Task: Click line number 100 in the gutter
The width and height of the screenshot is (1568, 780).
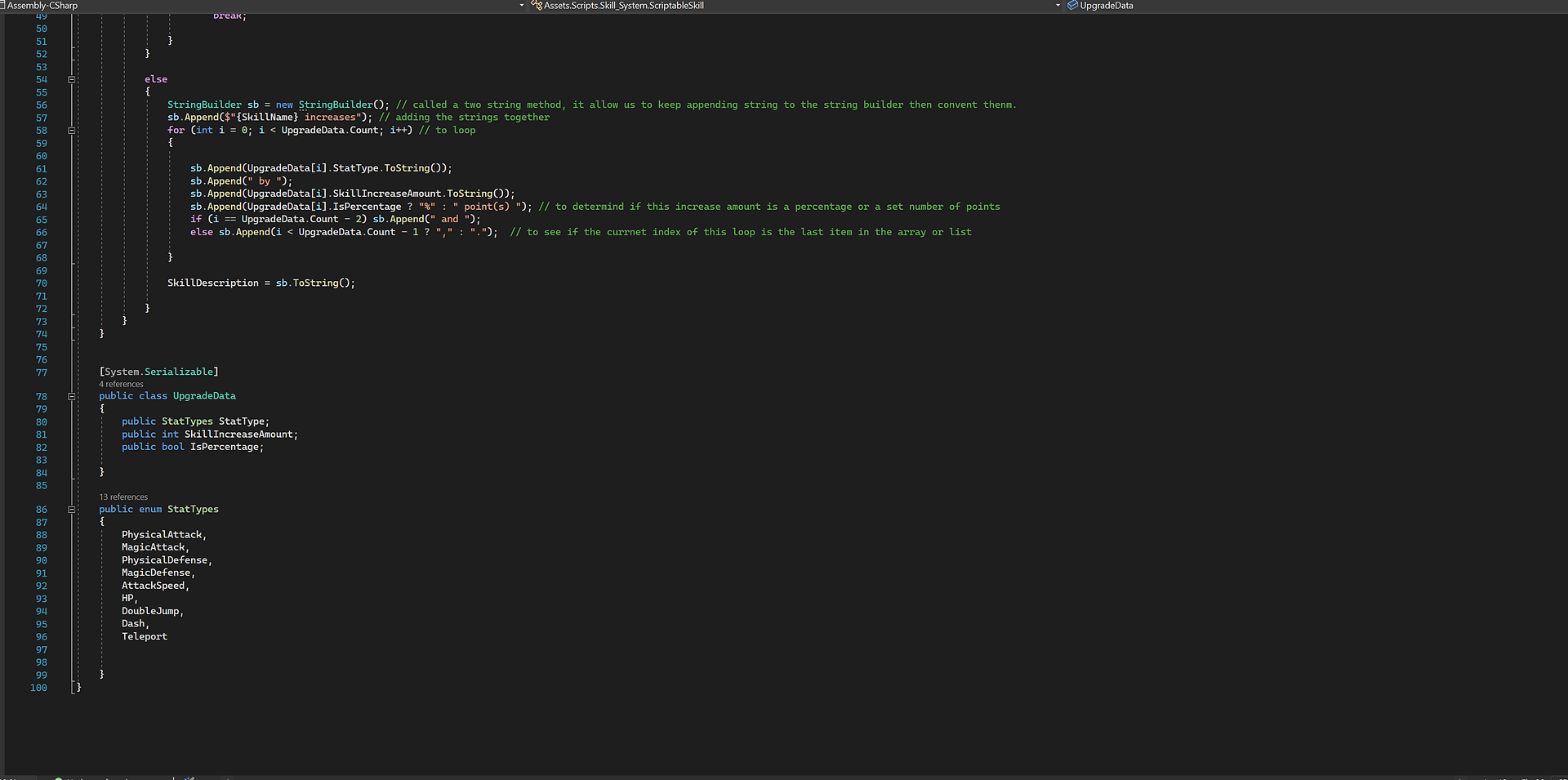Action: 38,688
